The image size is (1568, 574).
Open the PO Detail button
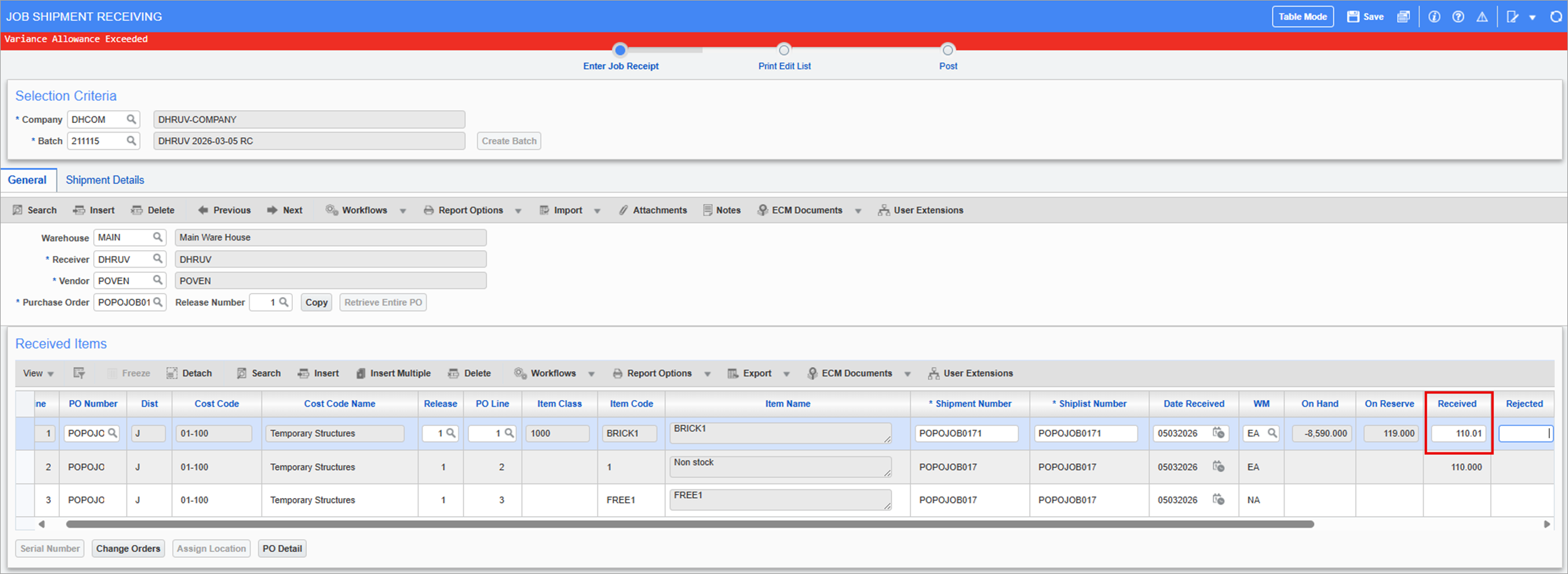282,548
